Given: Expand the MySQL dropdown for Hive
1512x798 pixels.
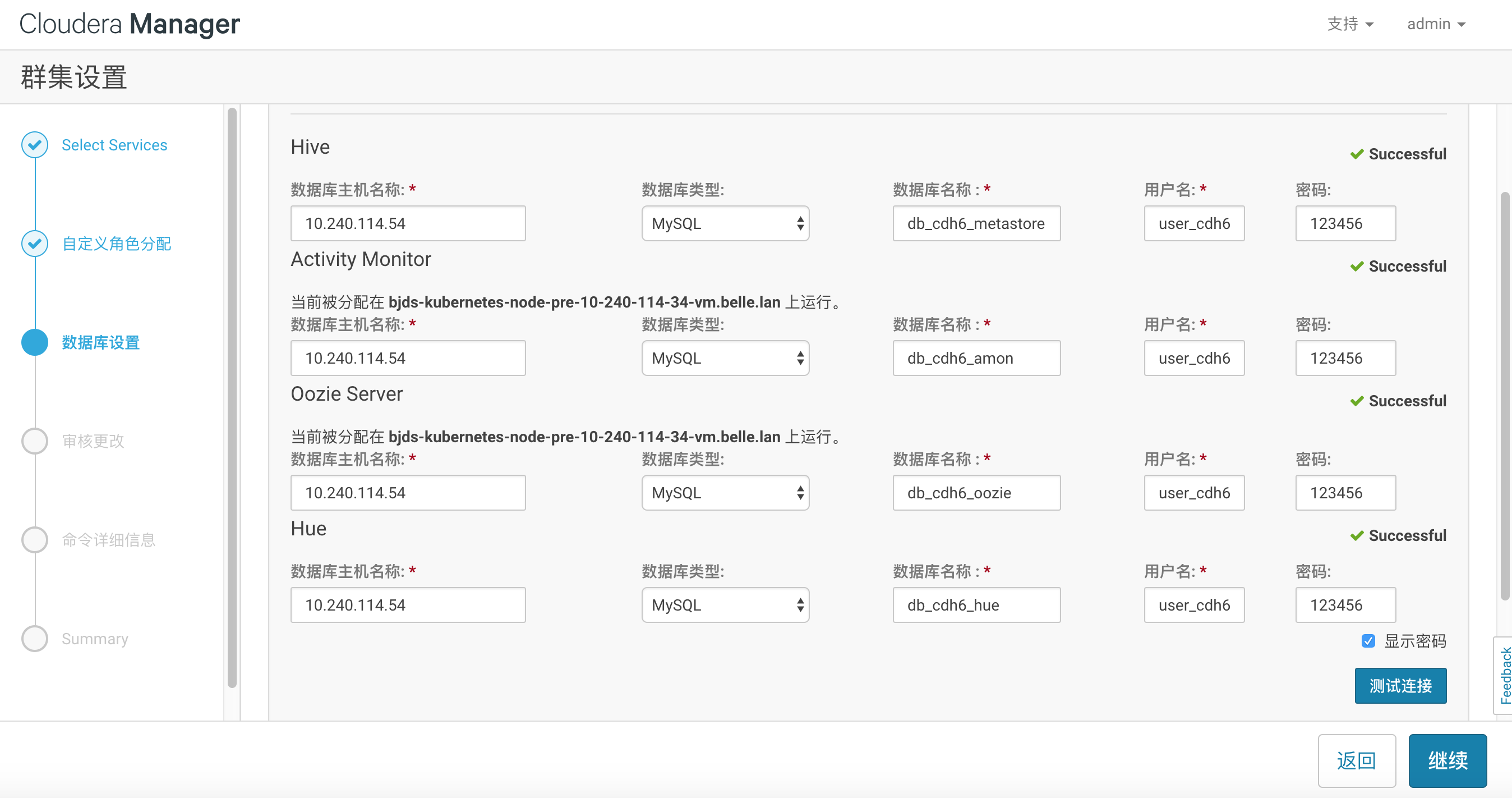Looking at the screenshot, I should pos(725,223).
